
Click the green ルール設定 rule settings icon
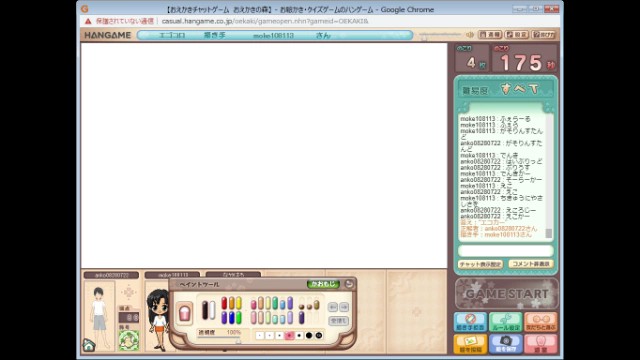[x=506, y=322]
